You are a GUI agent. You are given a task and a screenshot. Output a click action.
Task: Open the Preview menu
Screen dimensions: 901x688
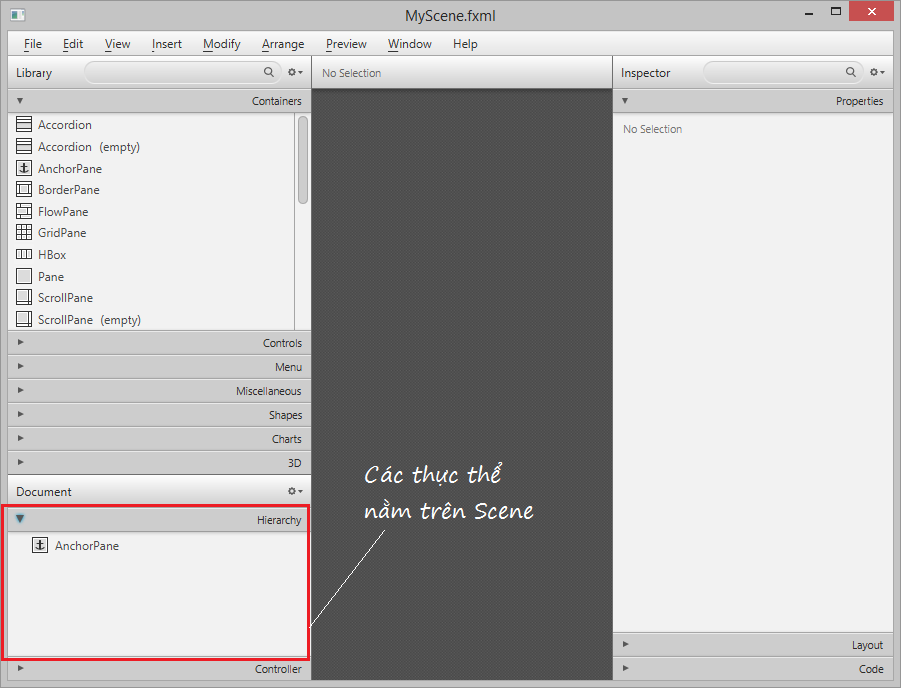(346, 44)
